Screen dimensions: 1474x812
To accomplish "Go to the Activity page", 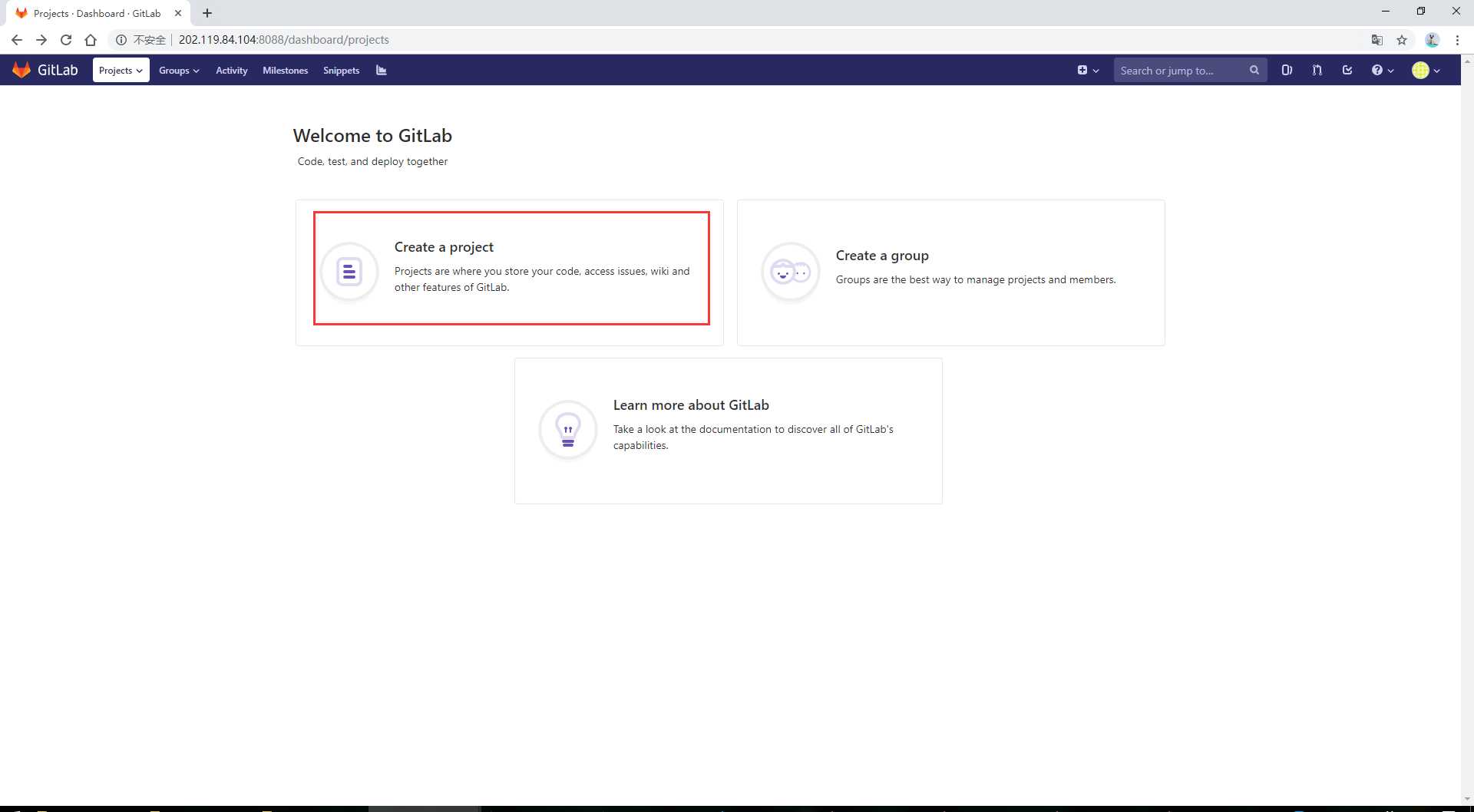I will (231, 70).
